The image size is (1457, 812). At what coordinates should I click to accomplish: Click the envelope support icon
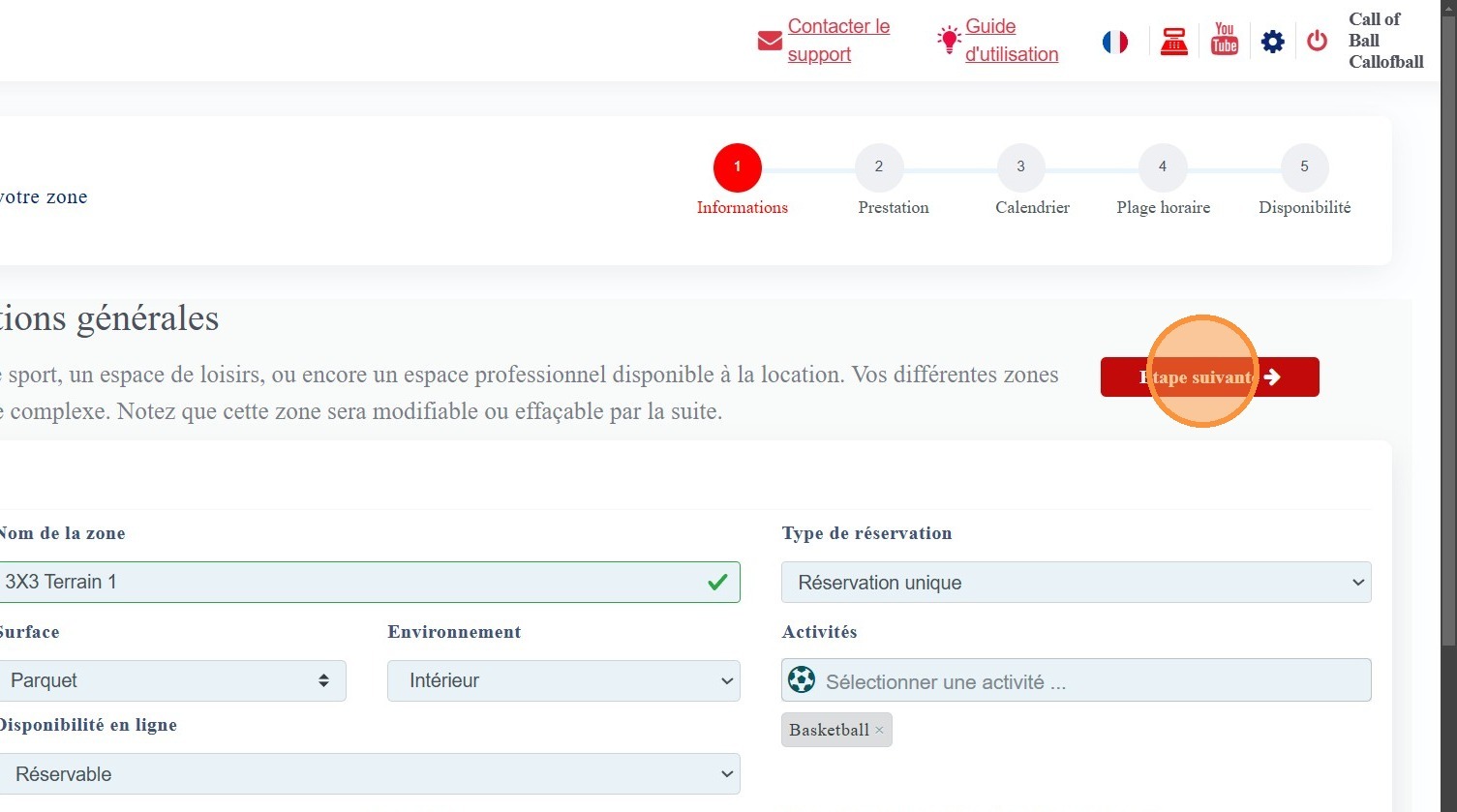pyautogui.click(x=770, y=41)
